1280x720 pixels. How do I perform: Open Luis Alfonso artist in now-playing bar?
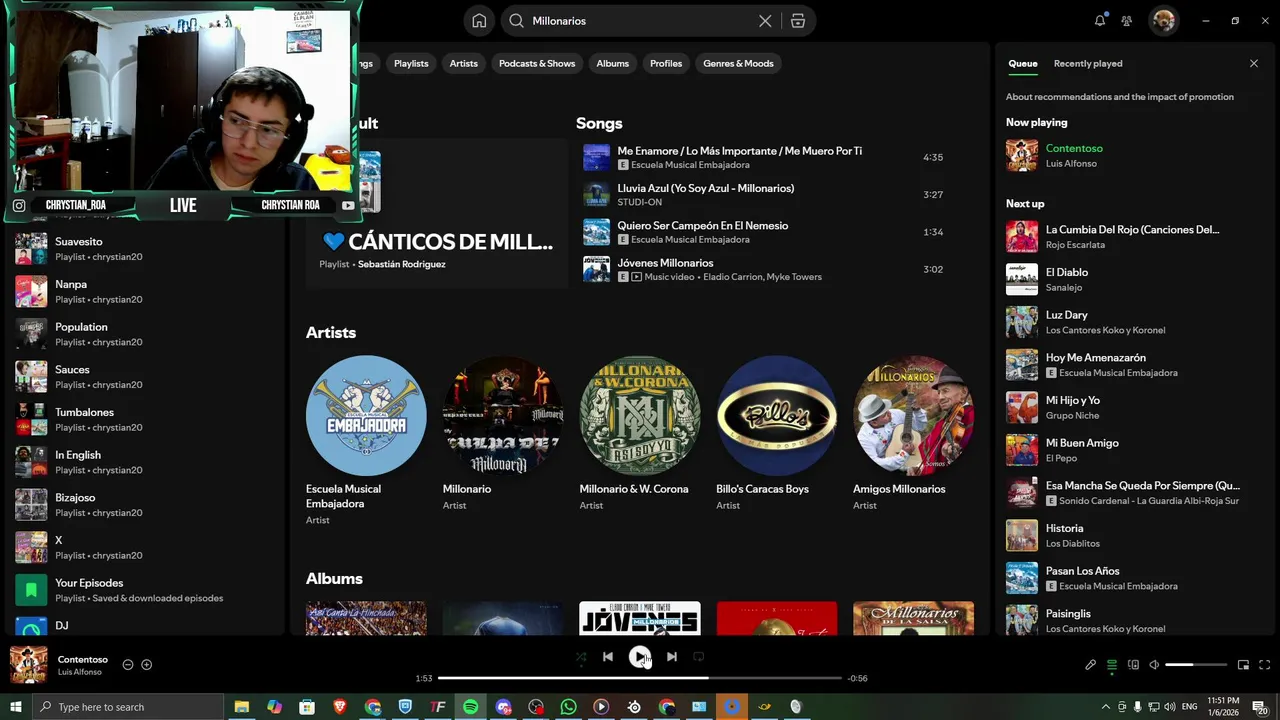pyautogui.click(x=80, y=672)
